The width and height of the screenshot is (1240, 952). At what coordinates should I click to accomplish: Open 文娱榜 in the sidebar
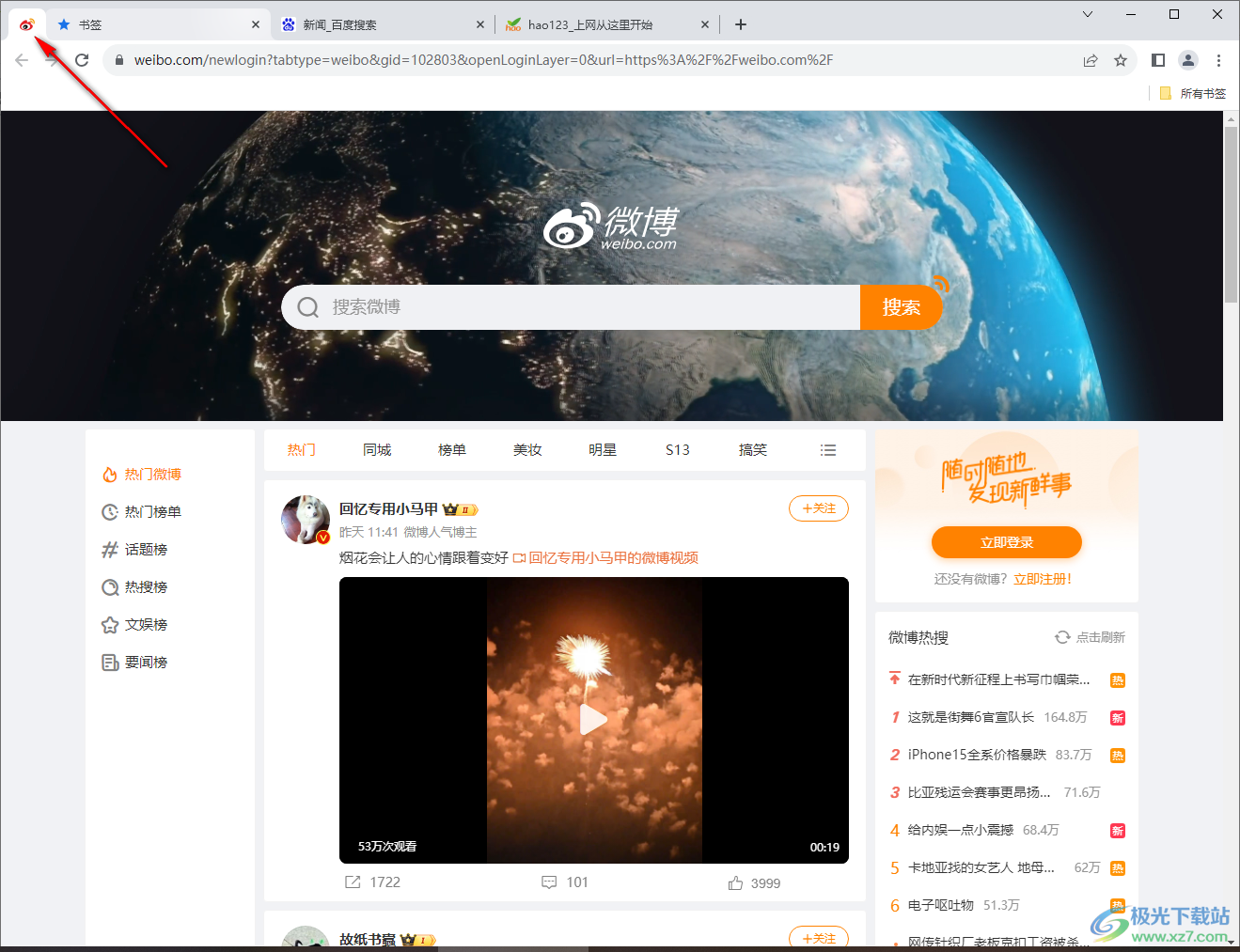[134, 625]
